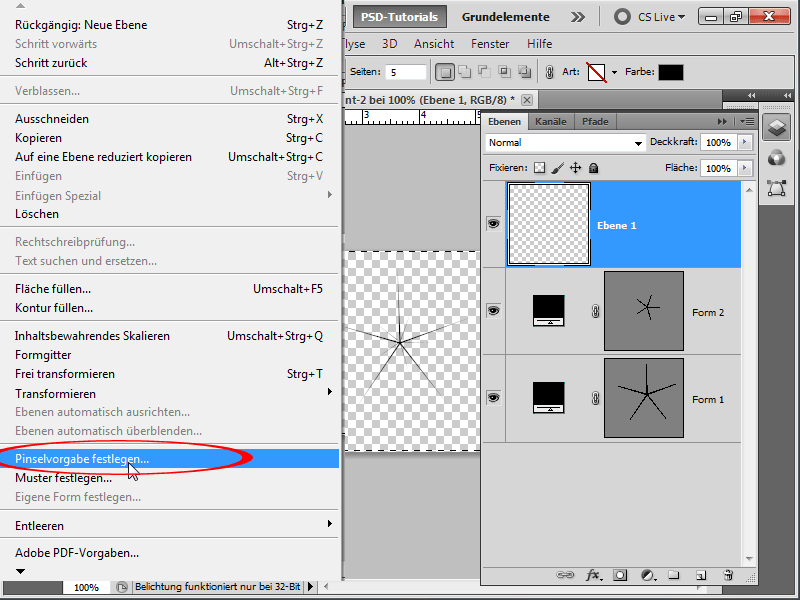This screenshot has width=800, height=600.
Task: Choose the exclude overlapping shape areas icon
Action: (524, 72)
